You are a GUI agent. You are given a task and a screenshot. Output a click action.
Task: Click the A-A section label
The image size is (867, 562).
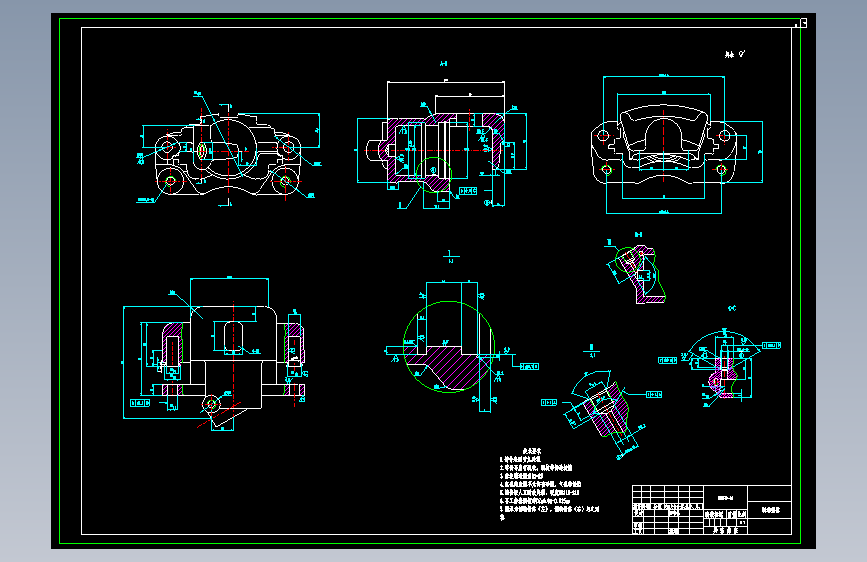click(443, 64)
